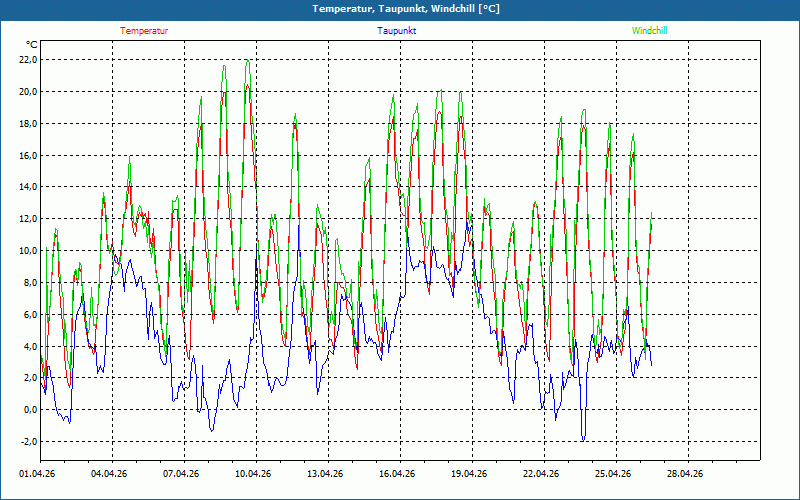Select the 28.04.26 date label

click(x=685, y=475)
